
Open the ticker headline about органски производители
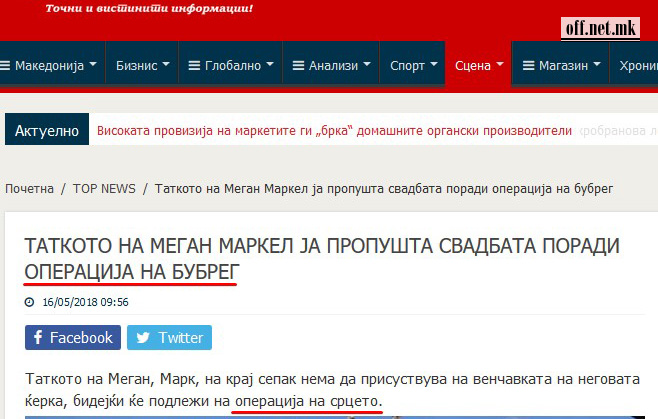click(334, 131)
